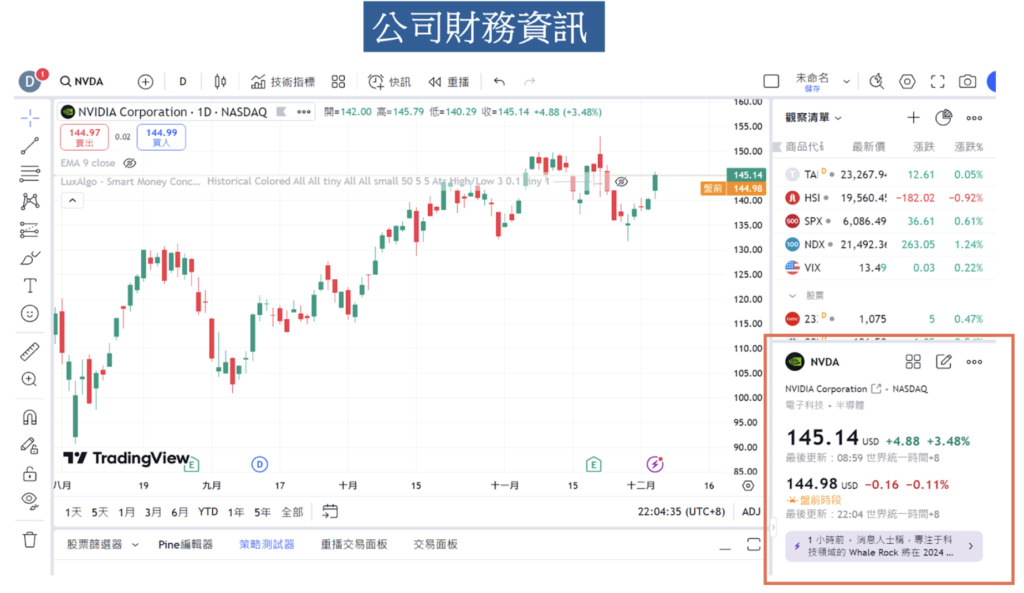The height and width of the screenshot is (593, 1024).
Task: Undo the last chart action
Action: point(500,82)
